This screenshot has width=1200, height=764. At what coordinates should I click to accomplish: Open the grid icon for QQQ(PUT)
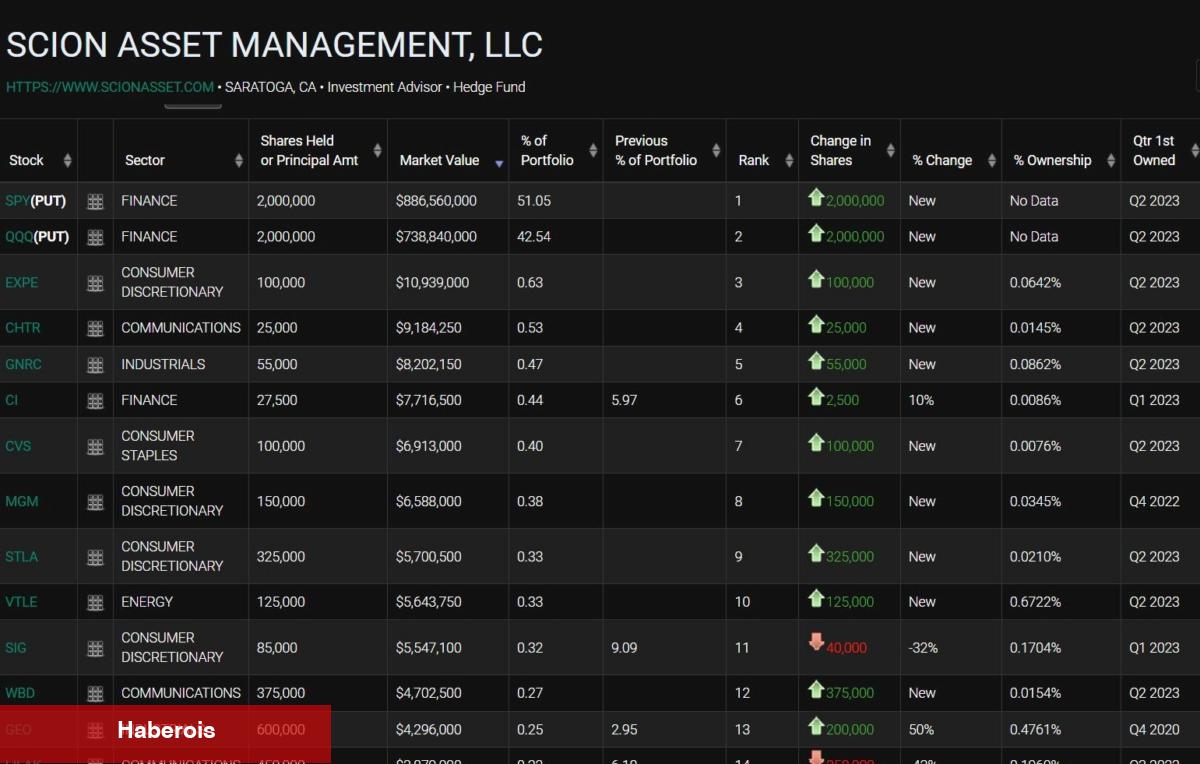coord(95,237)
